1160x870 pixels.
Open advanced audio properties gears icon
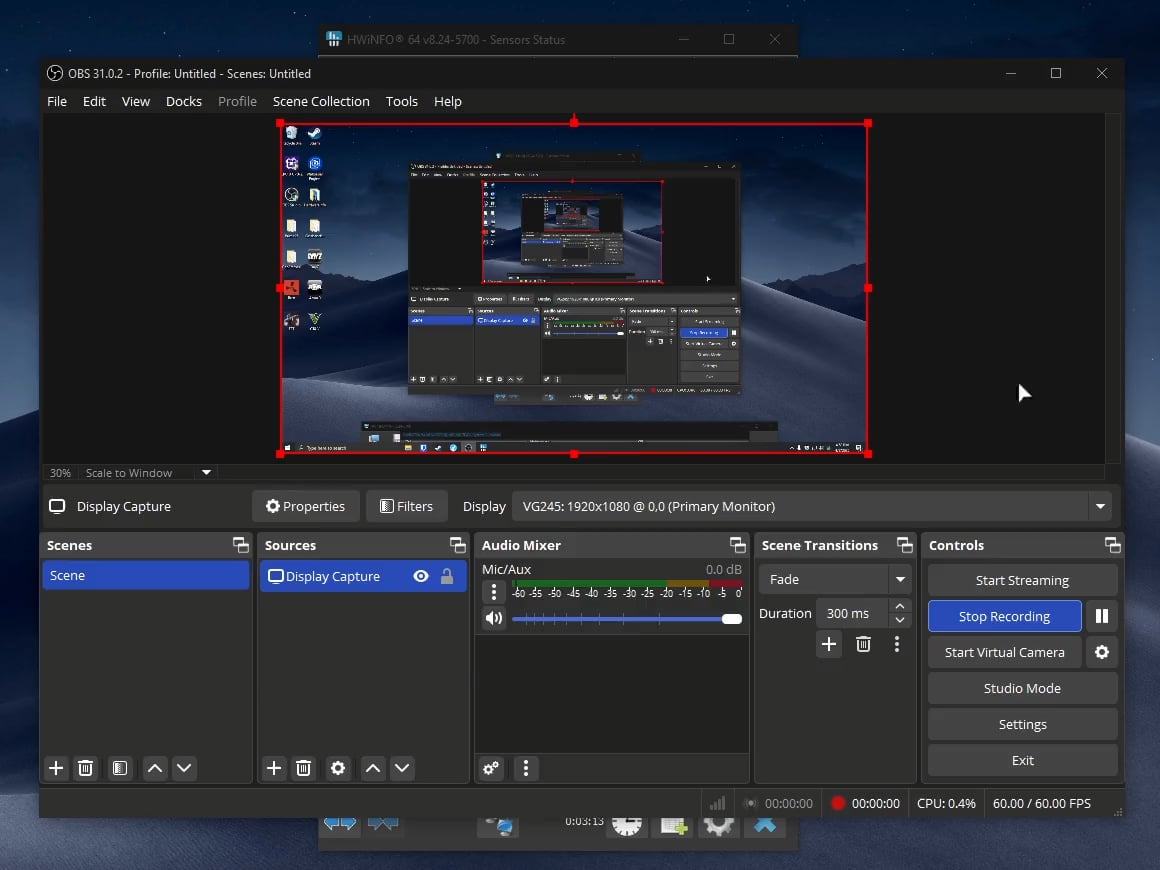[491, 768]
